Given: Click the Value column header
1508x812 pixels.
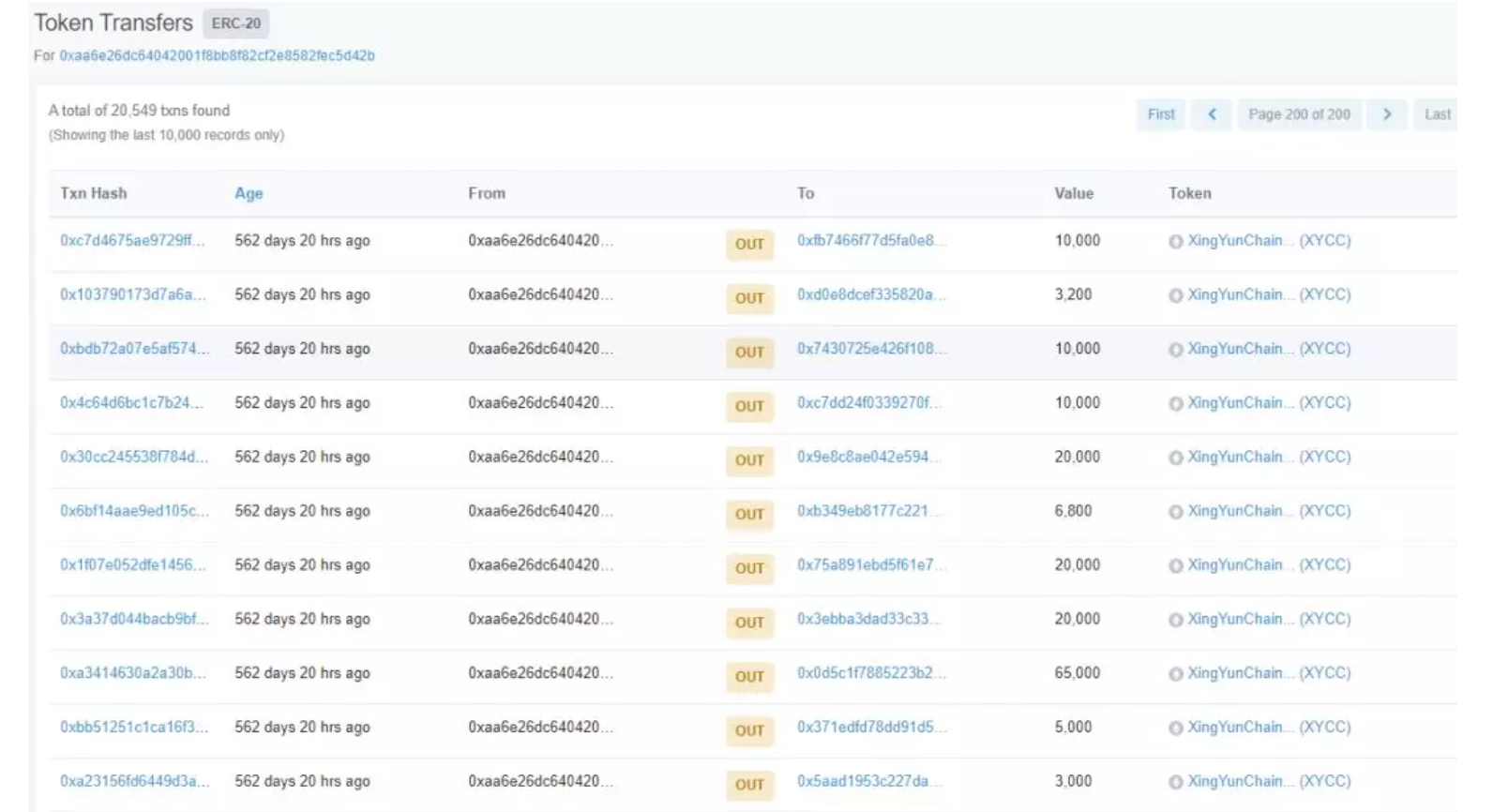Looking at the screenshot, I should (1074, 193).
